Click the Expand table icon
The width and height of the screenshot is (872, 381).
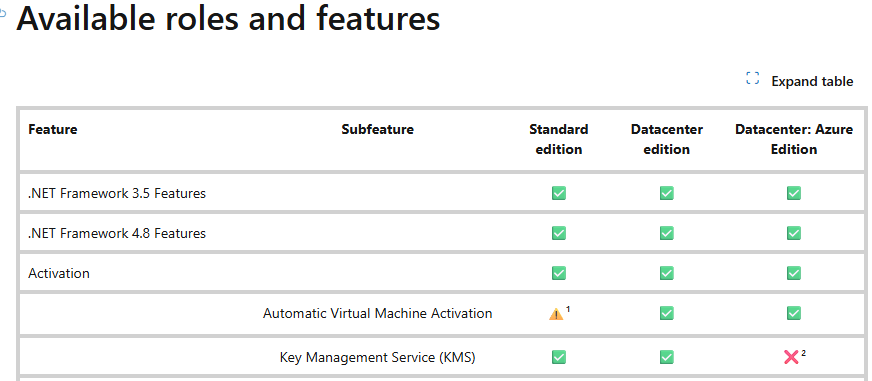pos(752,78)
